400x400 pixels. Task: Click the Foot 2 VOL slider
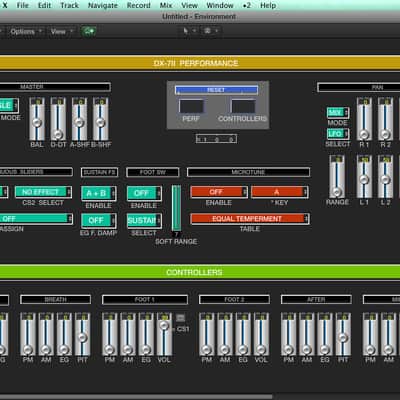[261, 334]
